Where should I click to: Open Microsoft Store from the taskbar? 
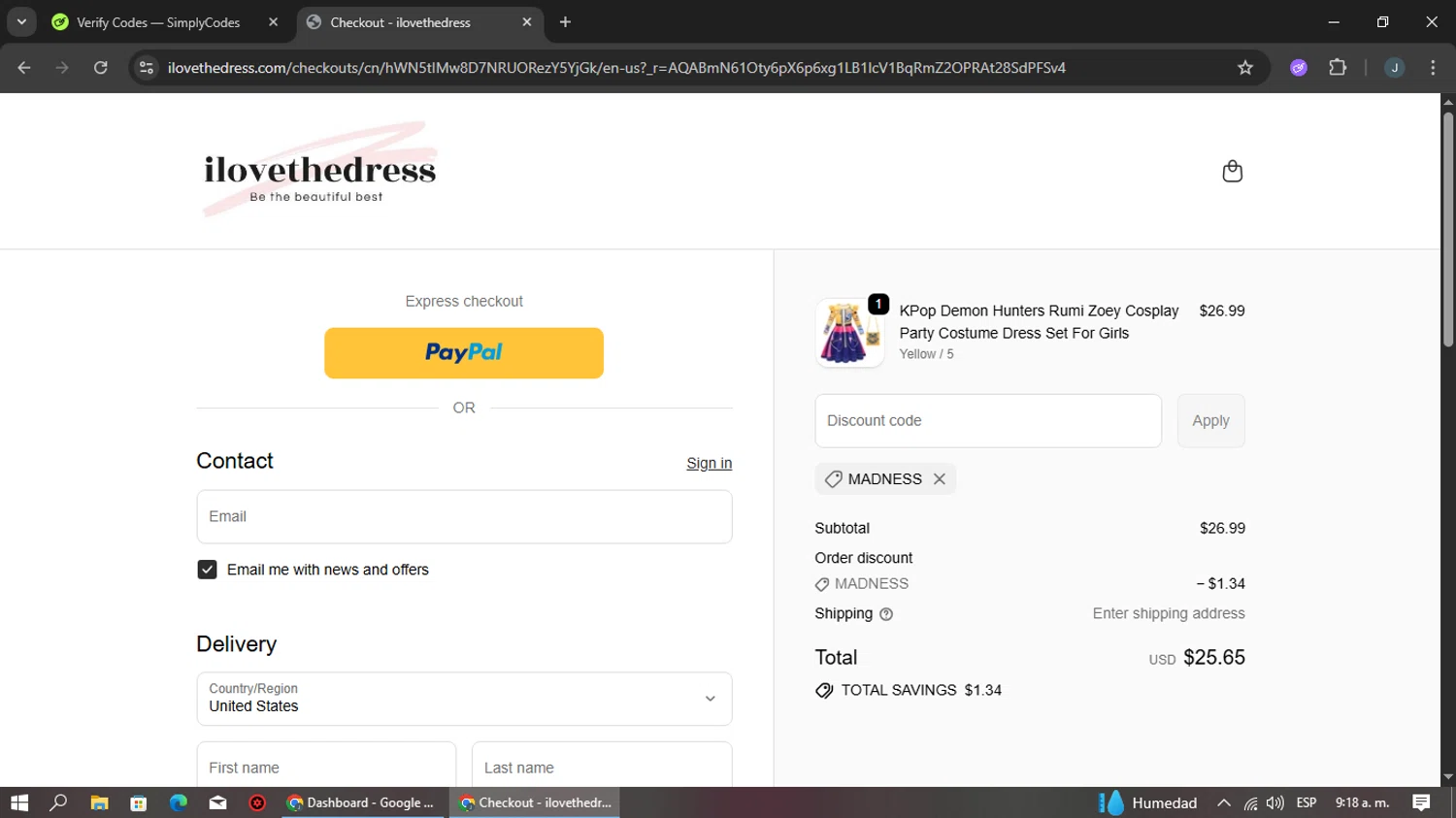(x=139, y=802)
